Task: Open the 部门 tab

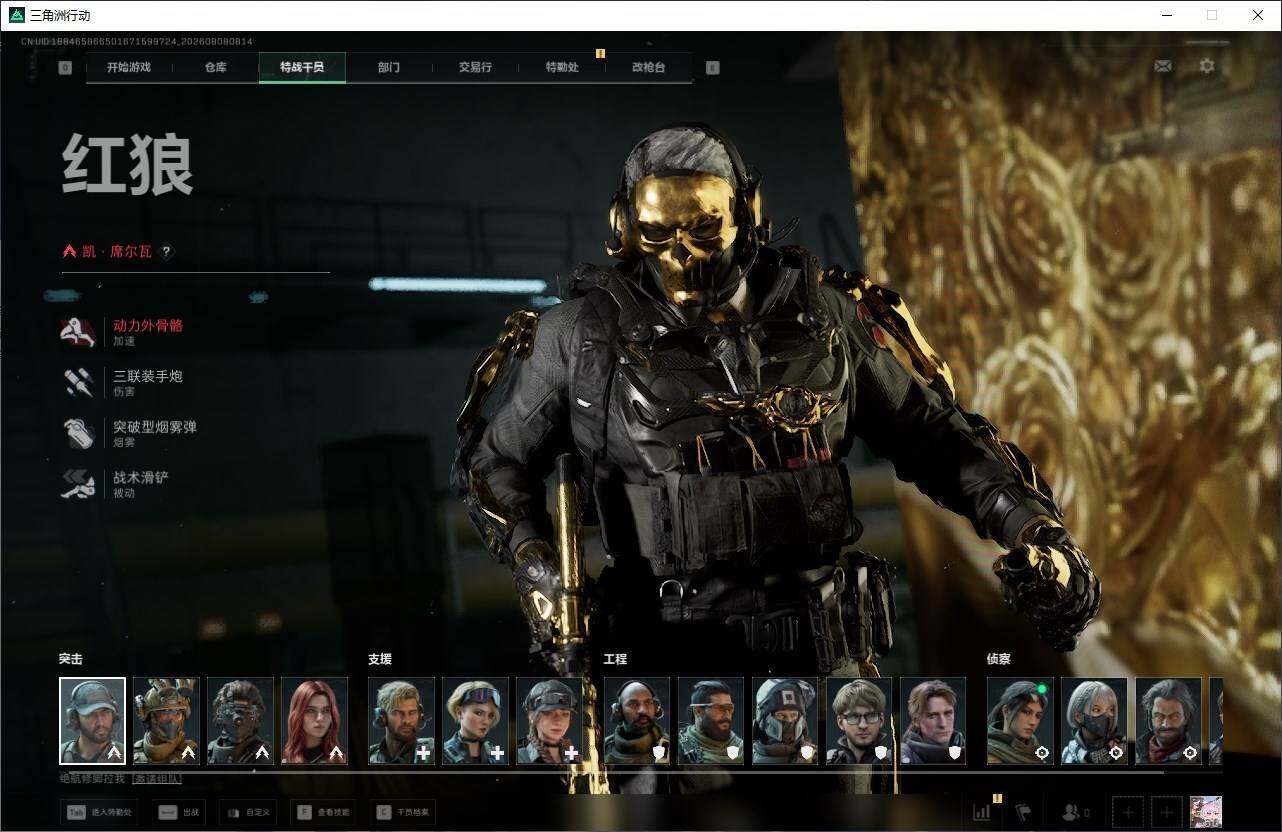Action: point(389,67)
